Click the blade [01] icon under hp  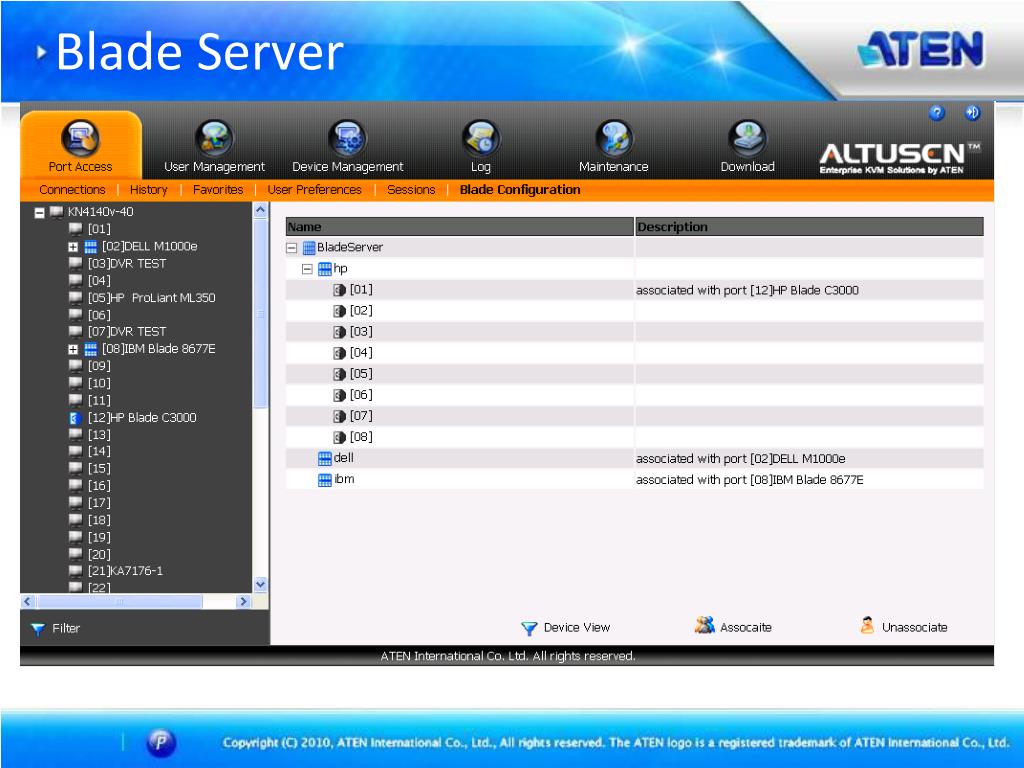pos(340,290)
